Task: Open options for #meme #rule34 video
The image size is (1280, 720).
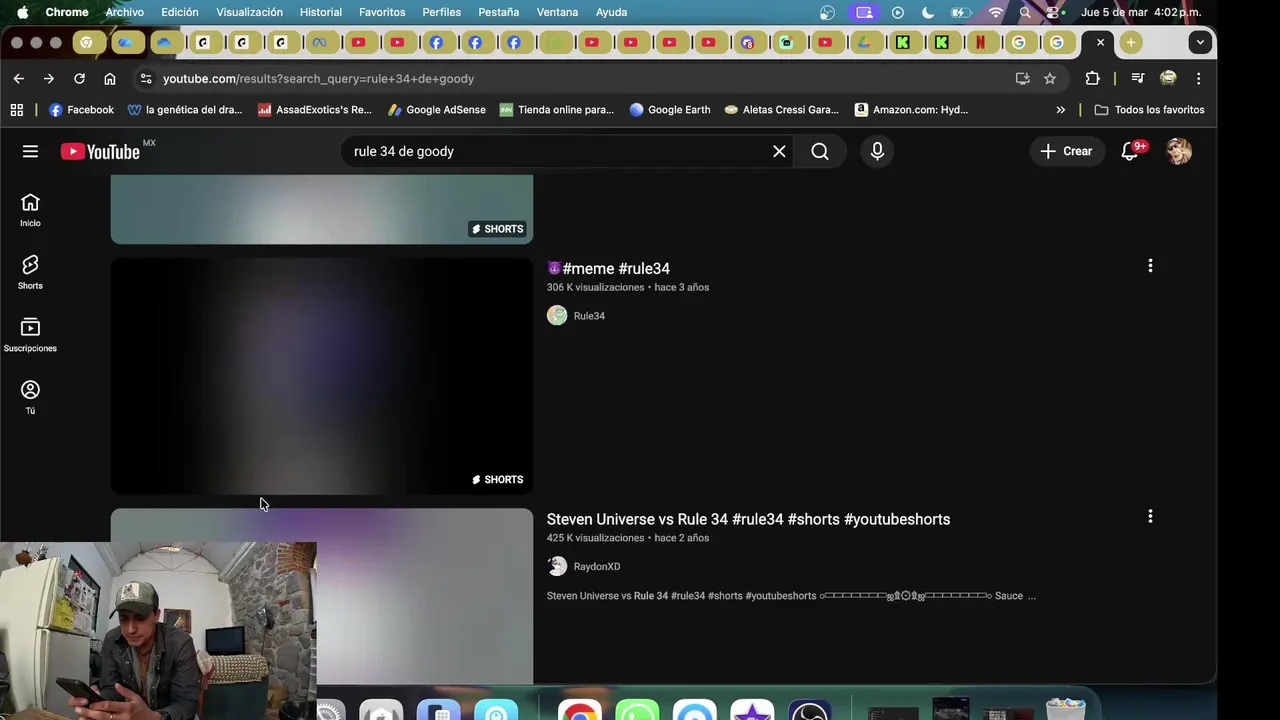Action: pos(1150,266)
